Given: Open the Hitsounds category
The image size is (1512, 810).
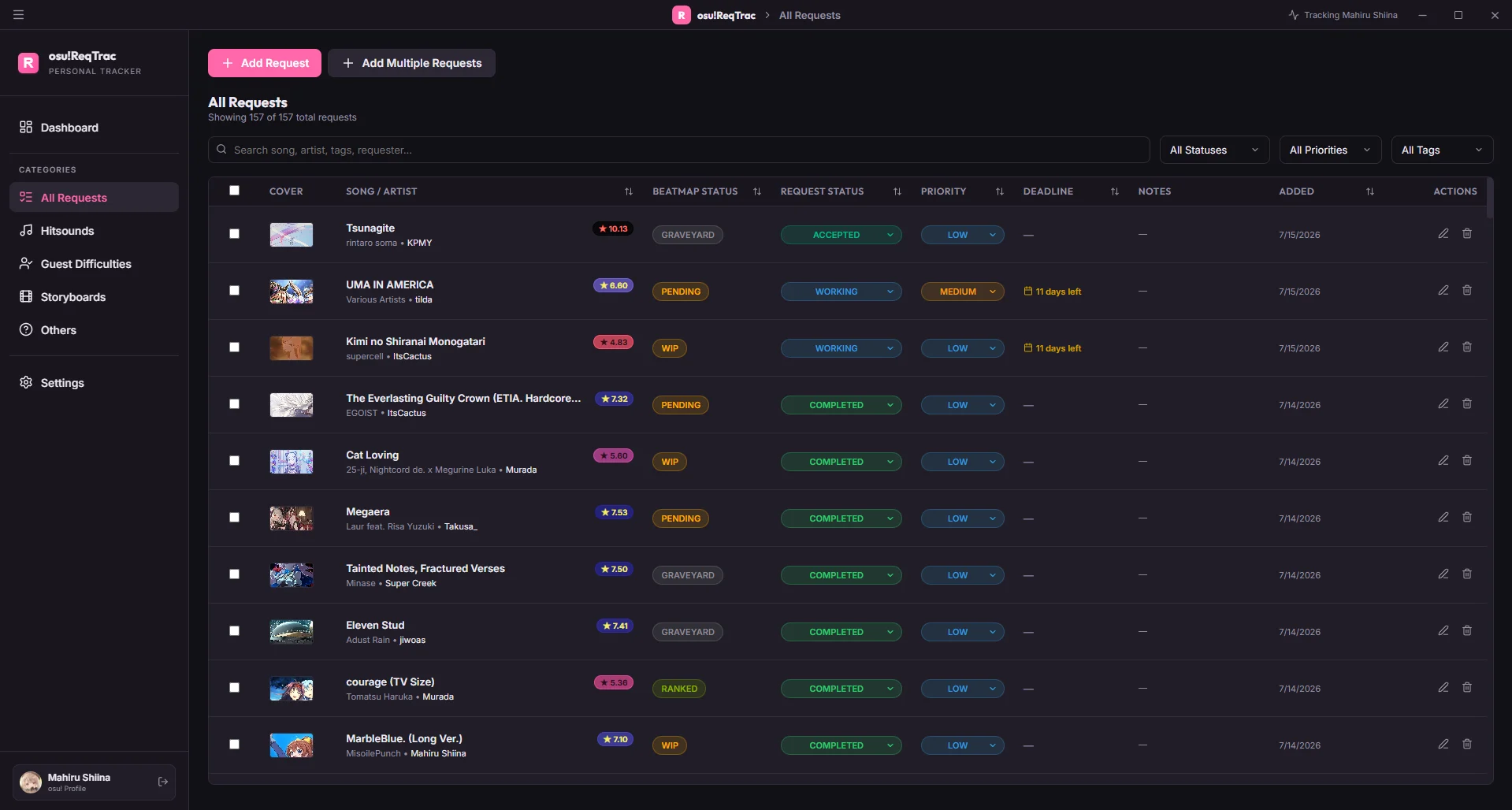Looking at the screenshot, I should (x=94, y=231).
